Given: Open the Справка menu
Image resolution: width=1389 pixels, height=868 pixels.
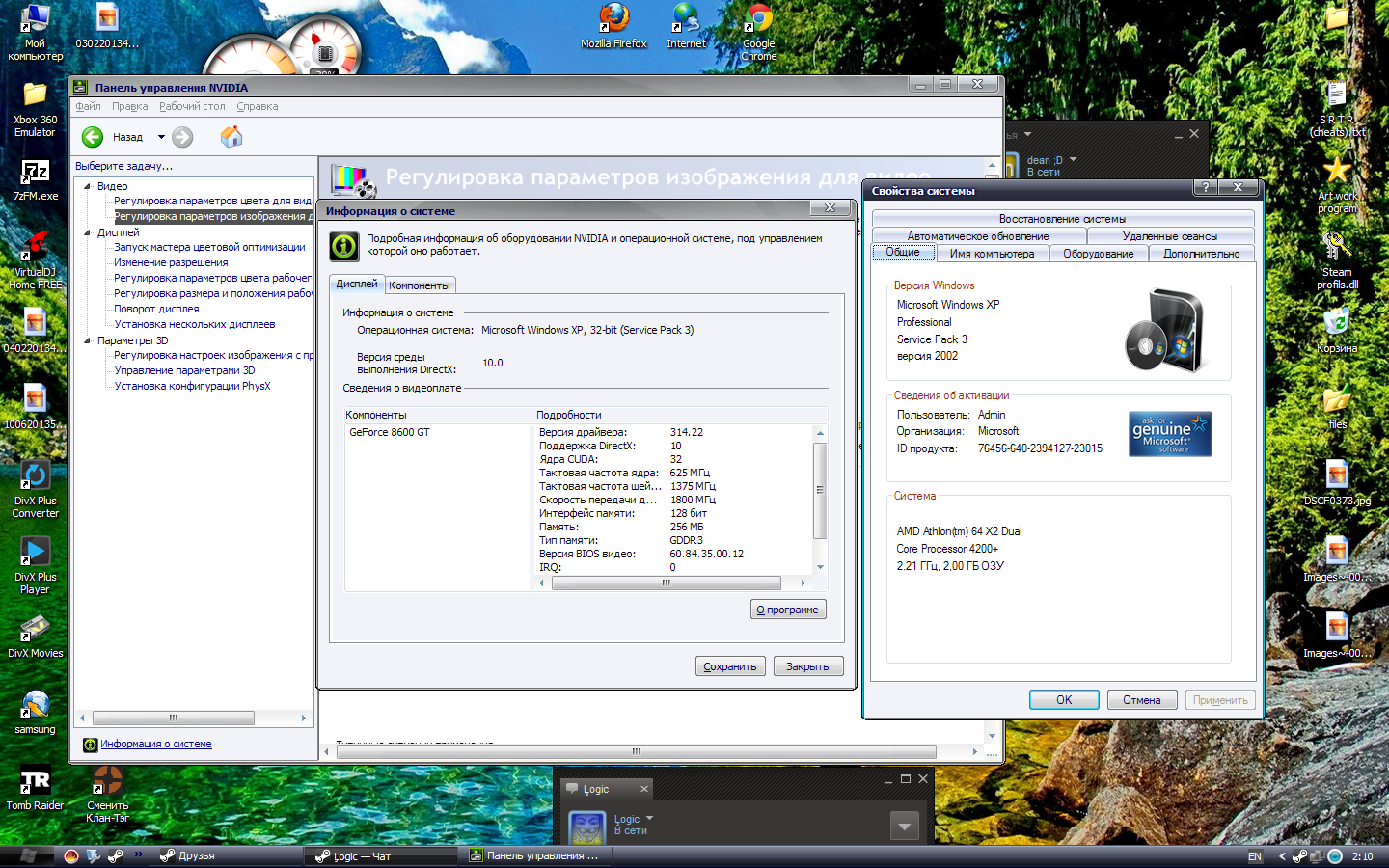Looking at the screenshot, I should (x=257, y=107).
